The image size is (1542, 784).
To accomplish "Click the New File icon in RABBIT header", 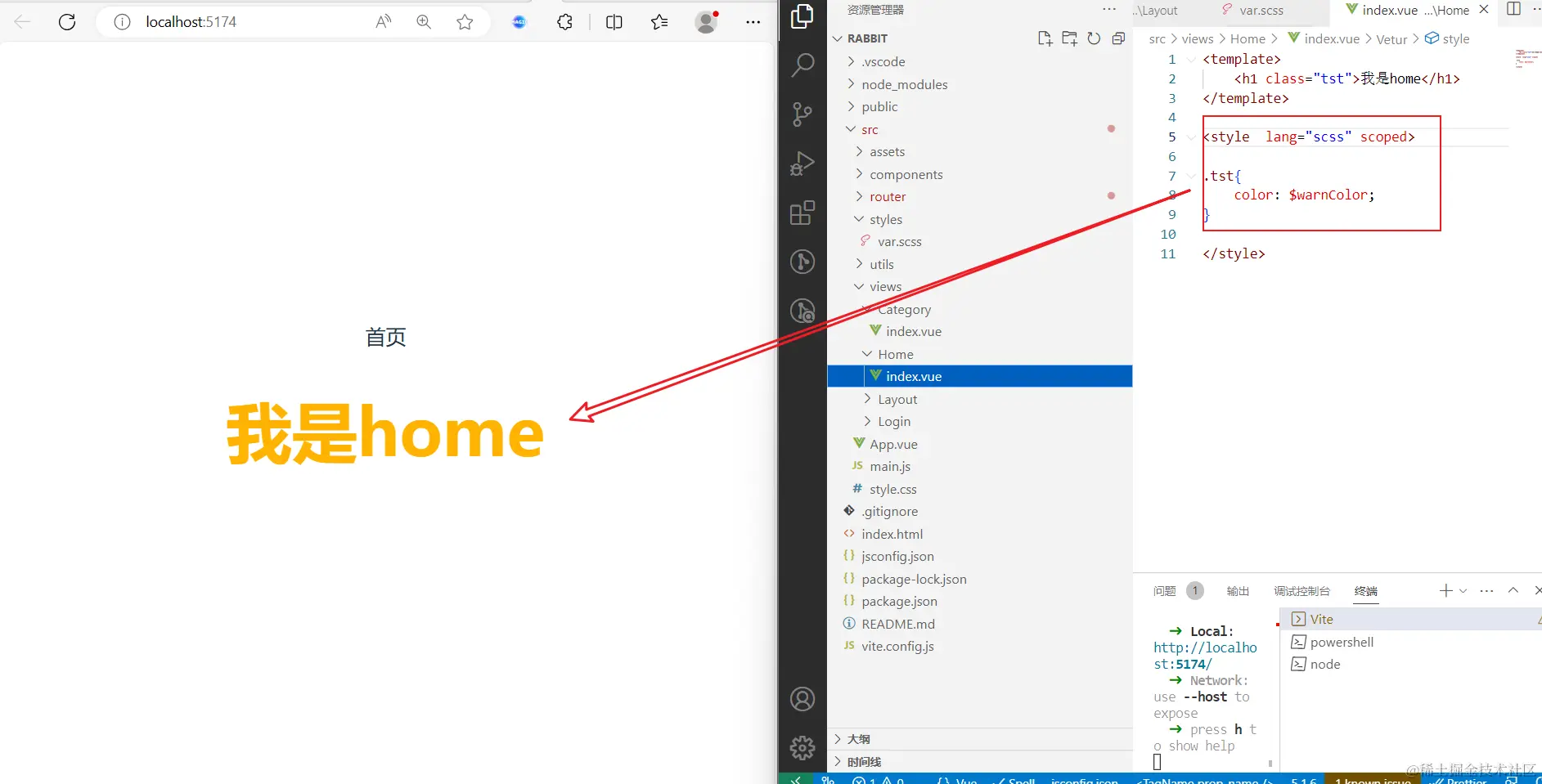I will [x=1045, y=38].
